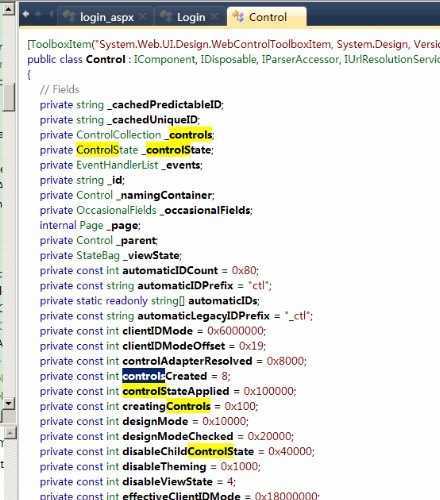Click the value 0x6000000
Screen dimensions: 440x500
[235, 331]
